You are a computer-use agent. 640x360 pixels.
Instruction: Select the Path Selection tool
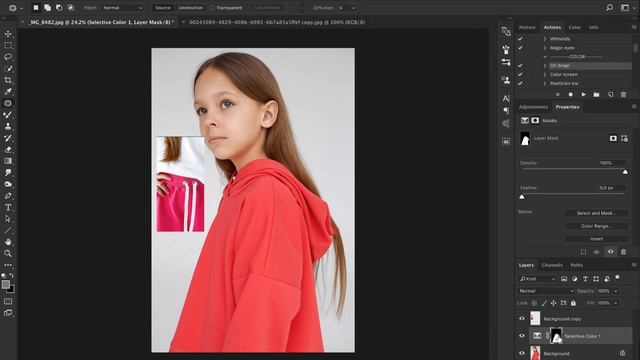tap(8, 219)
